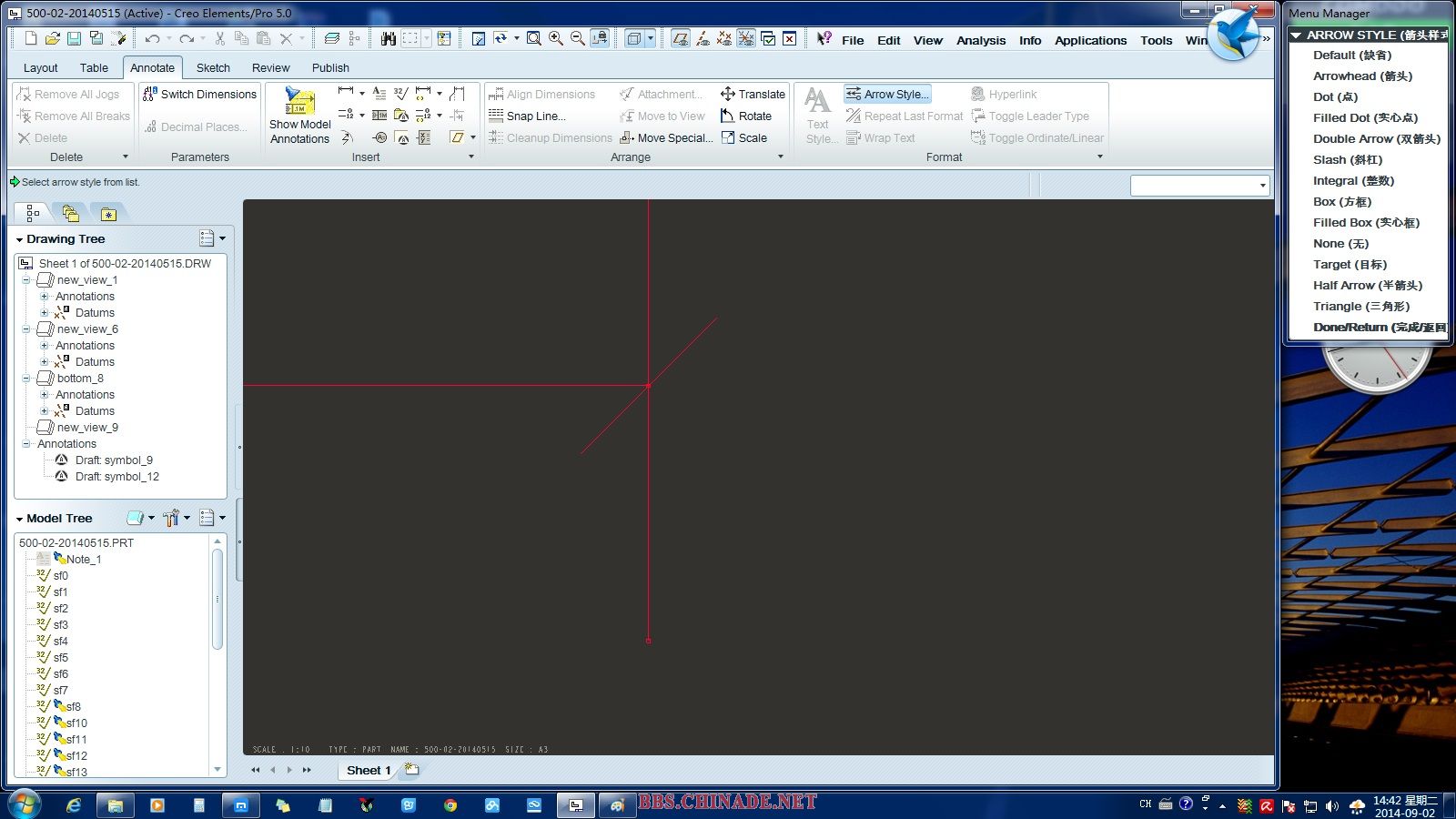
Task: Click the Scale icon in Arrange group
Action: coord(727,137)
